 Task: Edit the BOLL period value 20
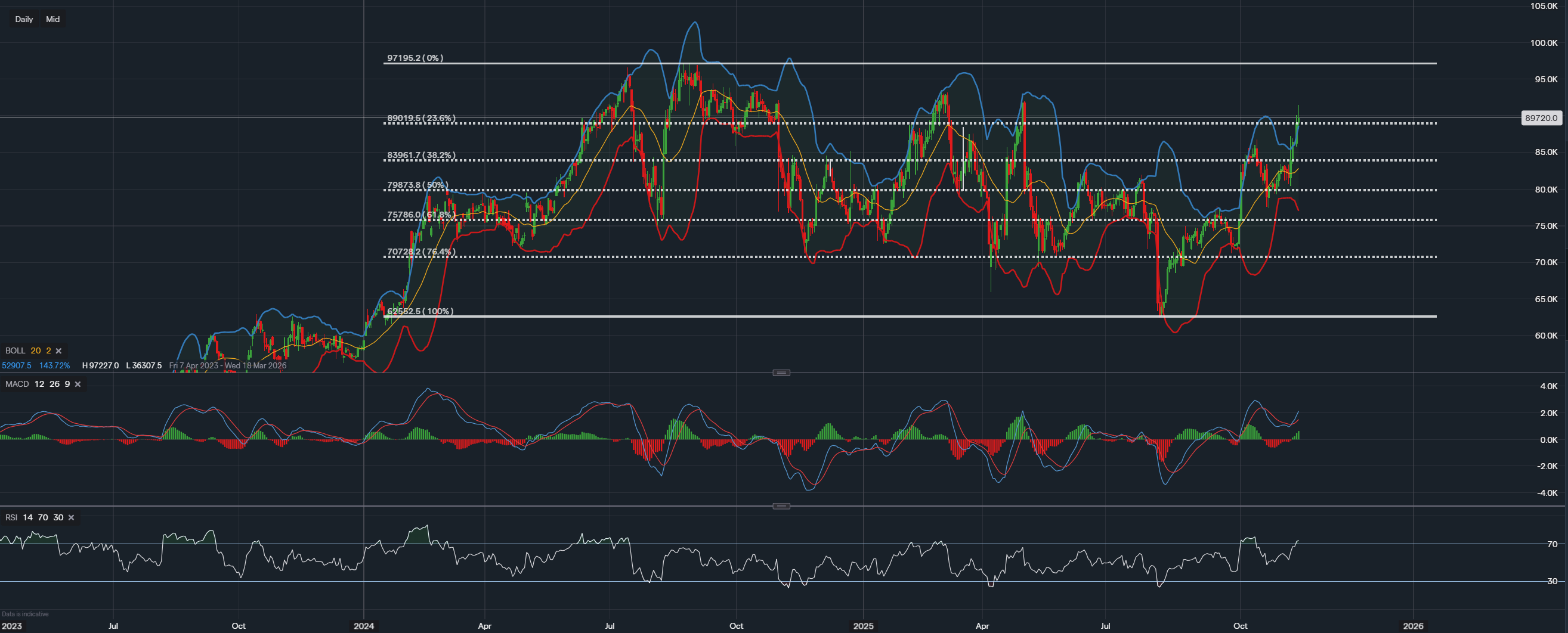pos(36,351)
